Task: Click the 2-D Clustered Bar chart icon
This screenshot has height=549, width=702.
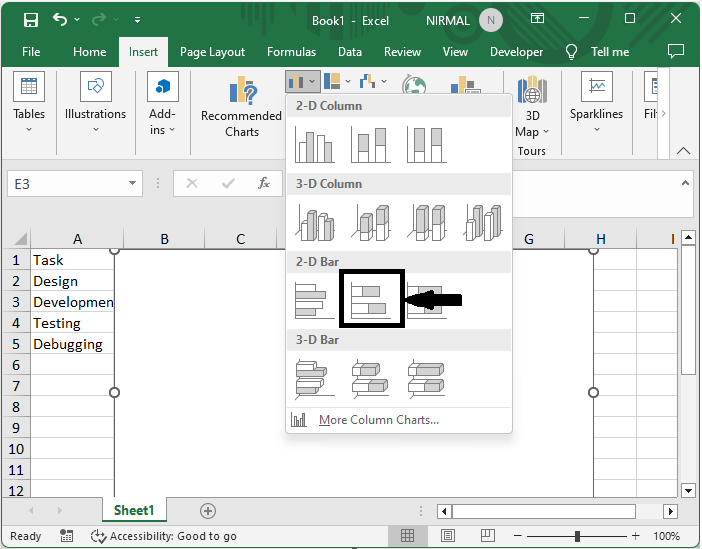Action: [314, 298]
